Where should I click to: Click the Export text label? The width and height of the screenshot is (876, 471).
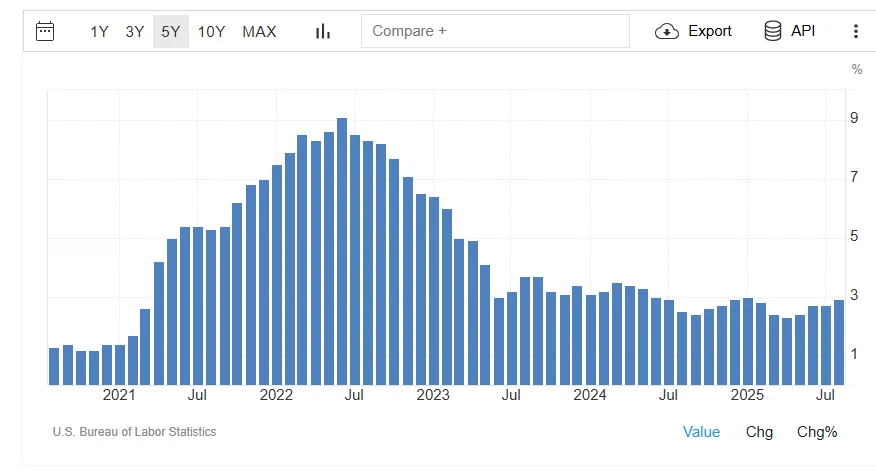(710, 31)
